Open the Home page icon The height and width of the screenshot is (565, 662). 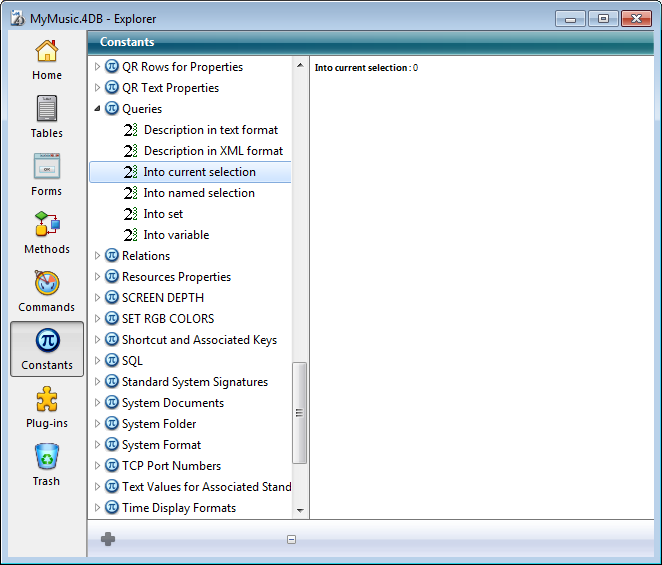point(46,52)
